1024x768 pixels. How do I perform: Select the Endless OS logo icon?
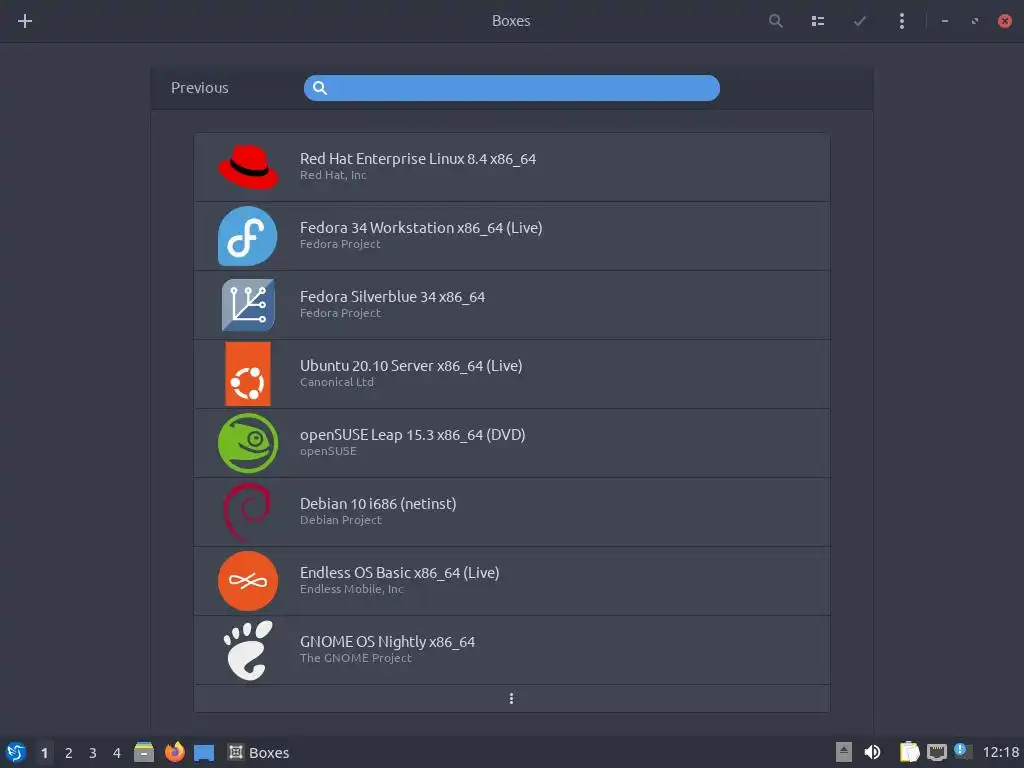[x=248, y=581]
